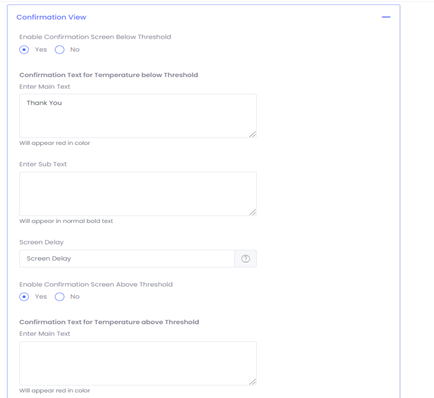Click the 'Enter Sub Text' label
This screenshot has height=398, width=434.
pyautogui.click(x=43, y=164)
